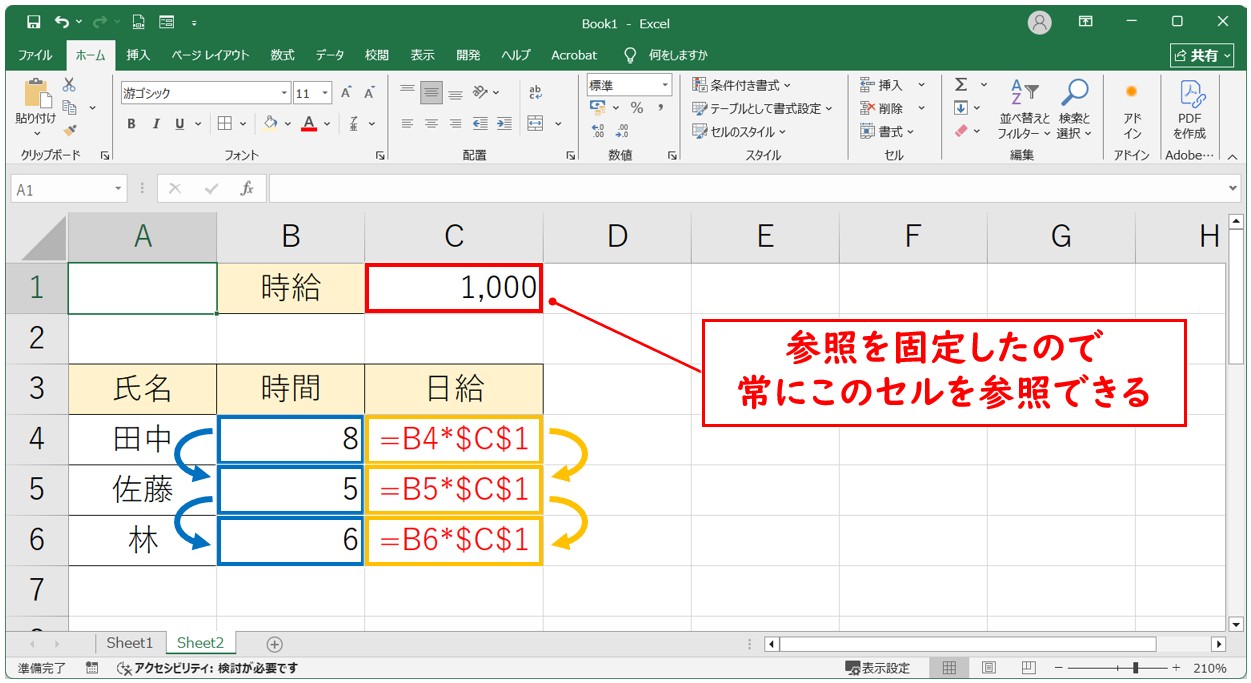The width and height of the screenshot is (1251, 683).
Task: Open the Name Box dropdown arrow
Action: pyautogui.click(x=119, y=189)
